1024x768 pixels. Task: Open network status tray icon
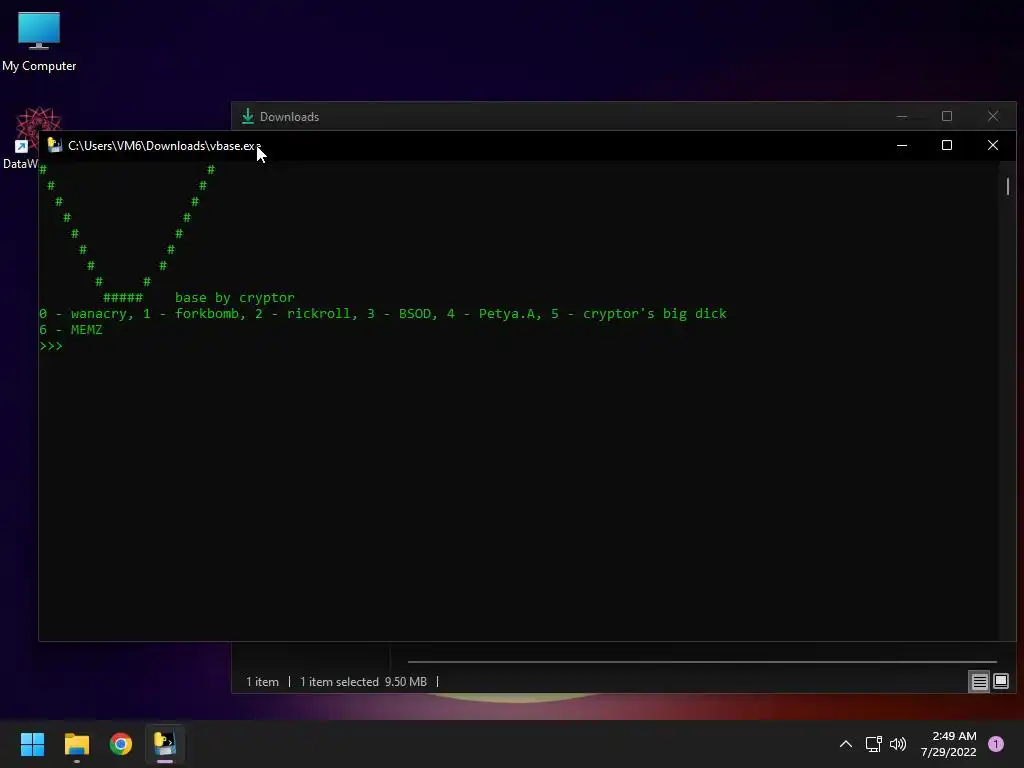(873, 744)
